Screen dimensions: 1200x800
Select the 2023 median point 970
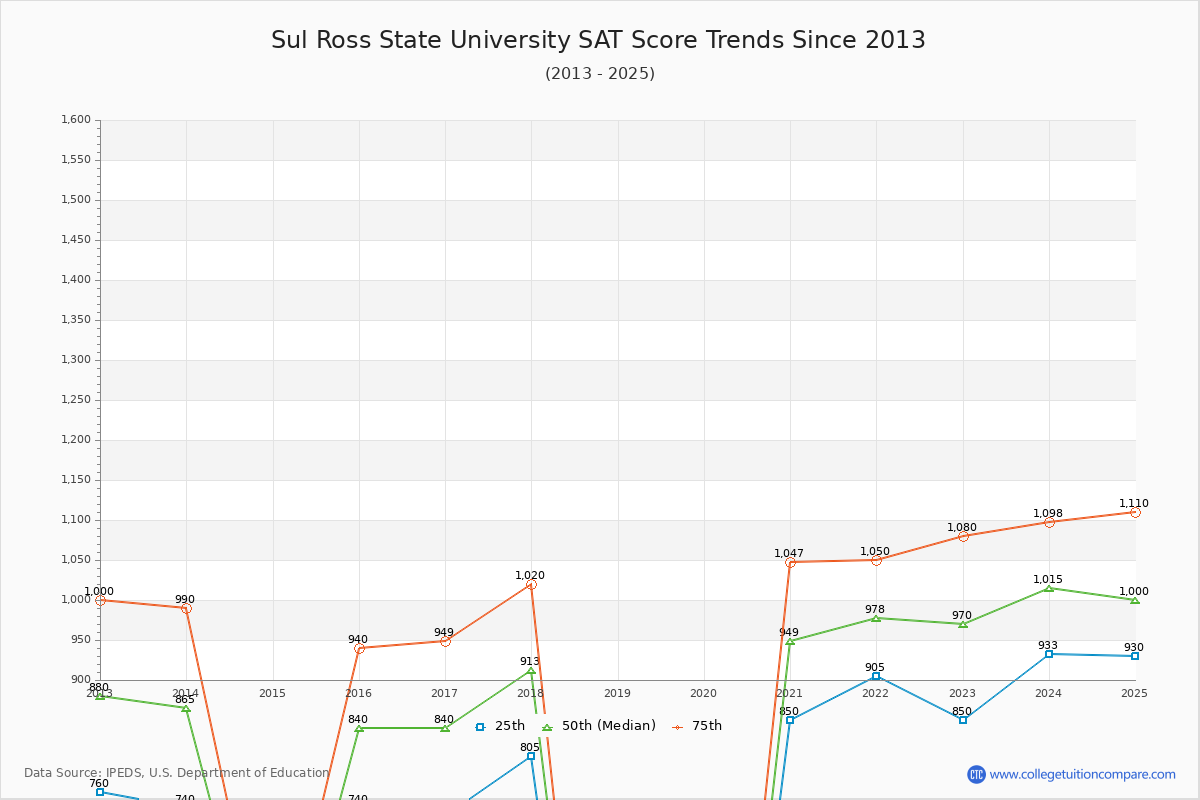(x=963, y=624)
